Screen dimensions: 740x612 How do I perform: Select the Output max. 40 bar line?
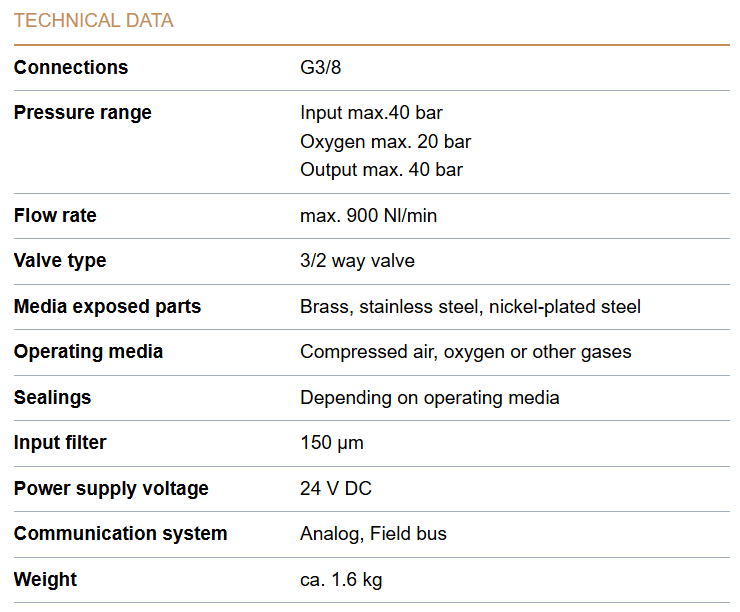381,170
